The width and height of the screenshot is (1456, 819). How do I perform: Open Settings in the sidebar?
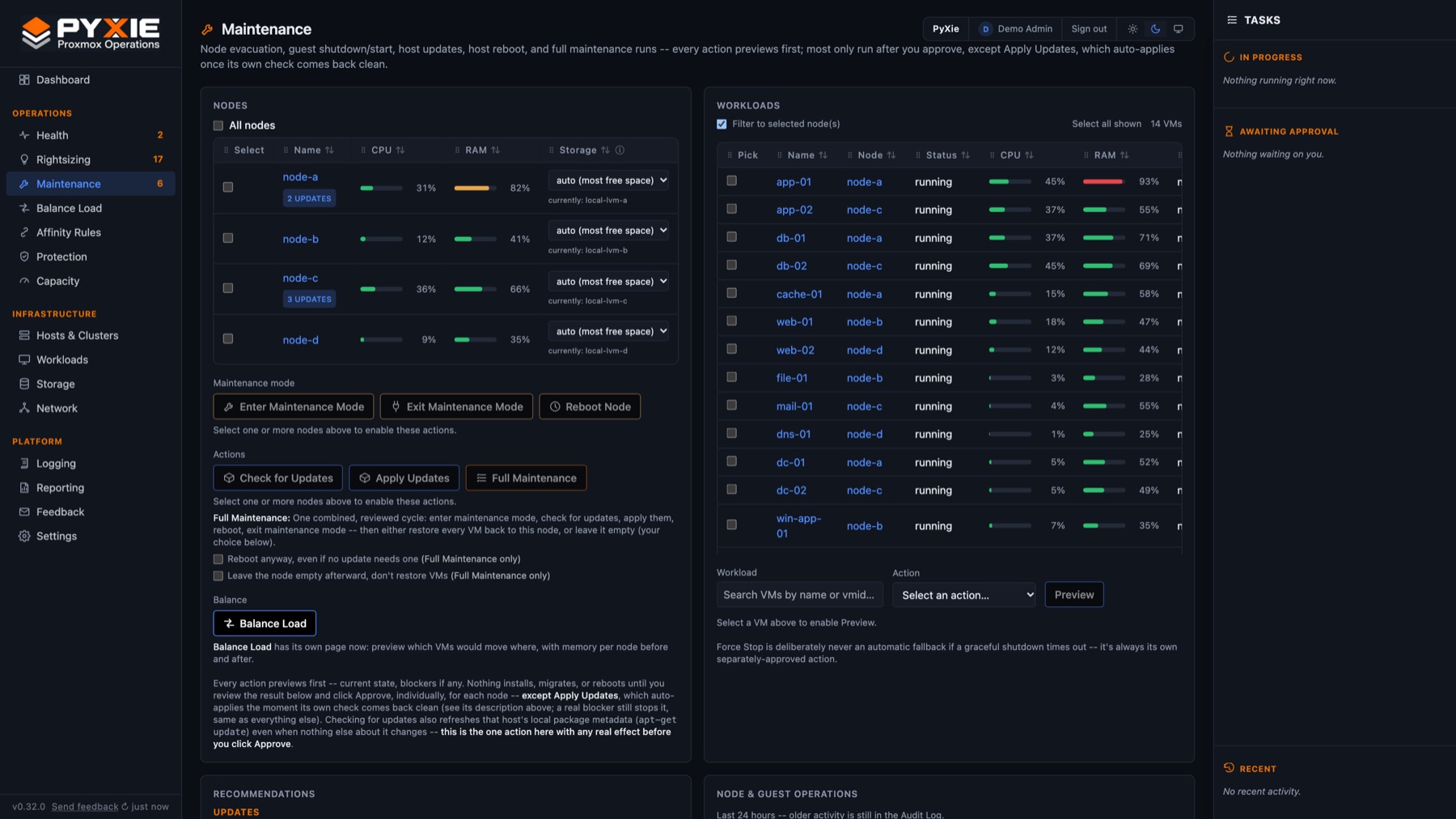91,536
